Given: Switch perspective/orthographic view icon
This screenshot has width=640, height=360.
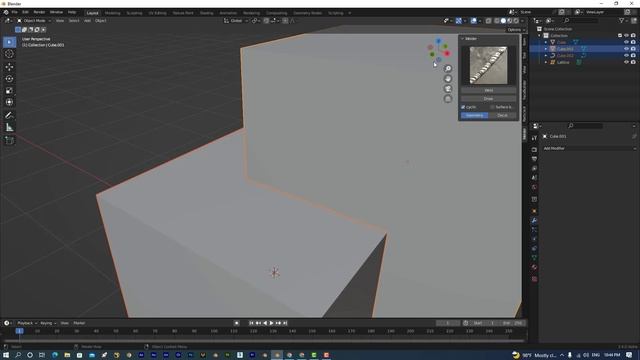Looking at the screenshot, I should (448, 99).
